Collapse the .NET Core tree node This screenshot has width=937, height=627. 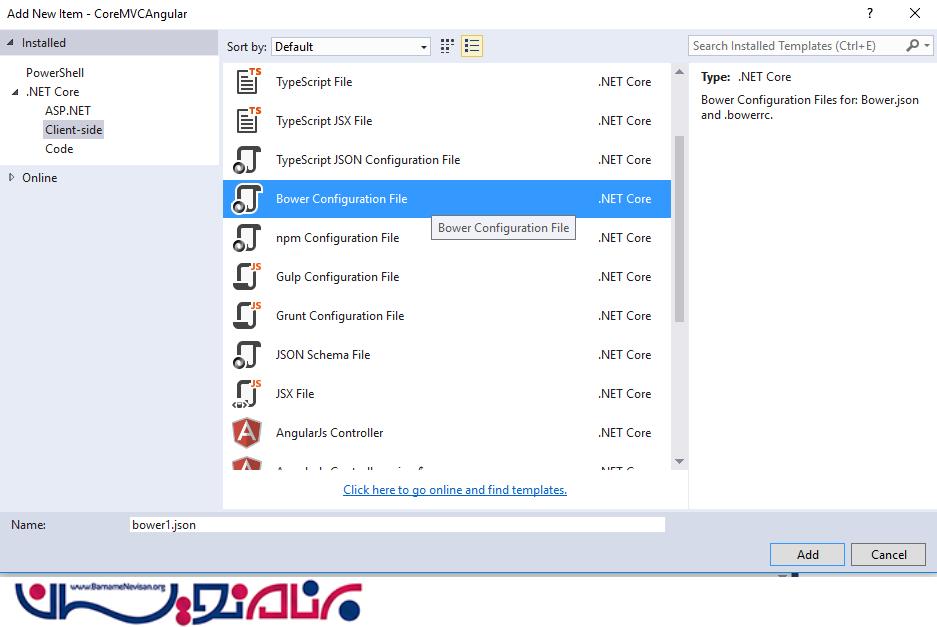coord(15,92)
